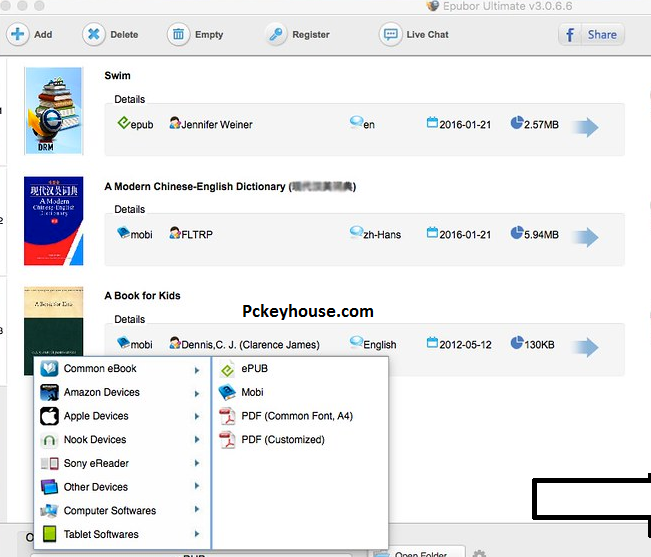
Task: Click the Dennis, C. J. author entry
Action: (x=245, y=344)
